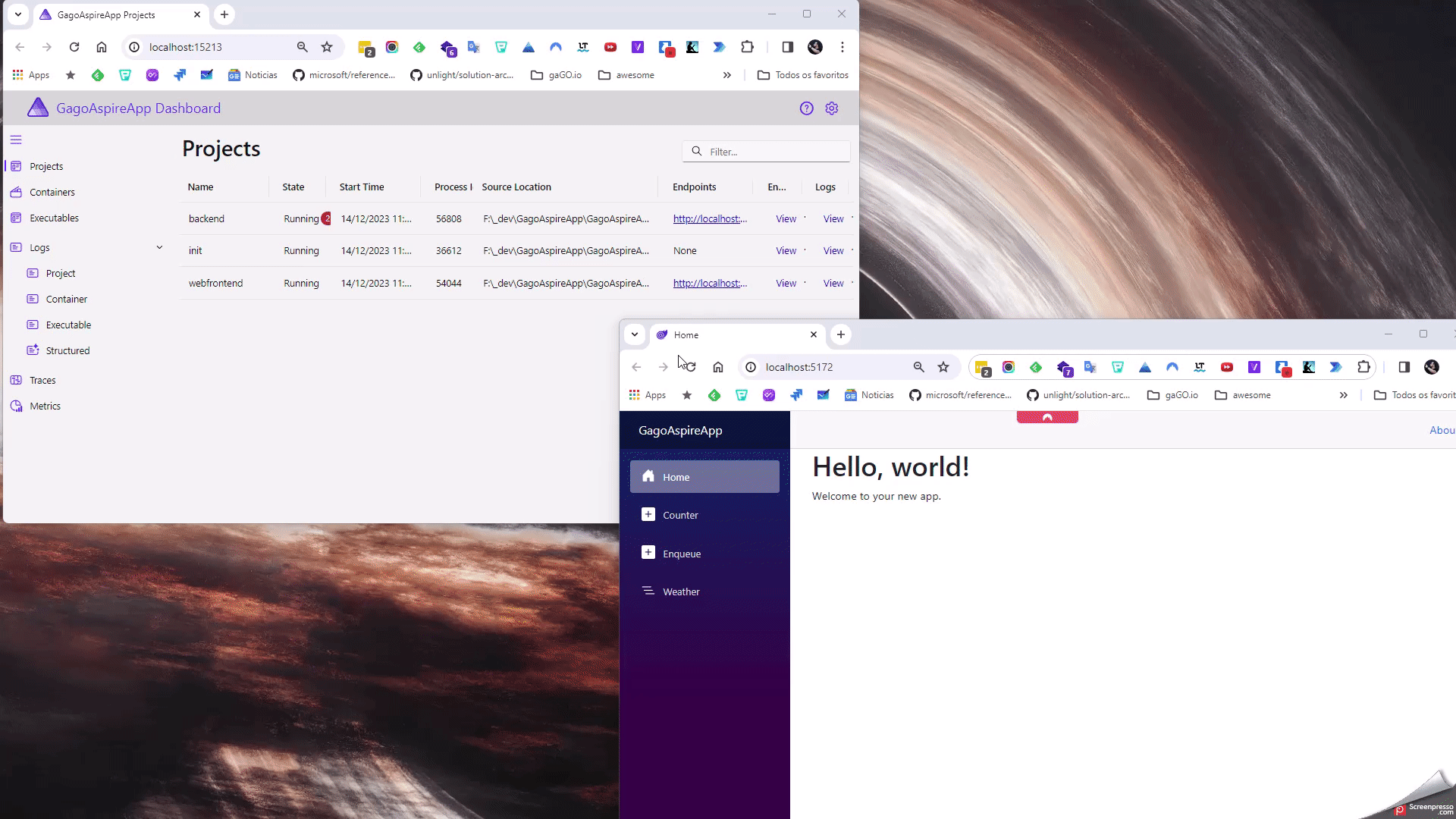This screenshot has width=1456, height=819.
Task: Expand hidden bookmarks chevron in dashboard window
Action: tap(726, 75)
